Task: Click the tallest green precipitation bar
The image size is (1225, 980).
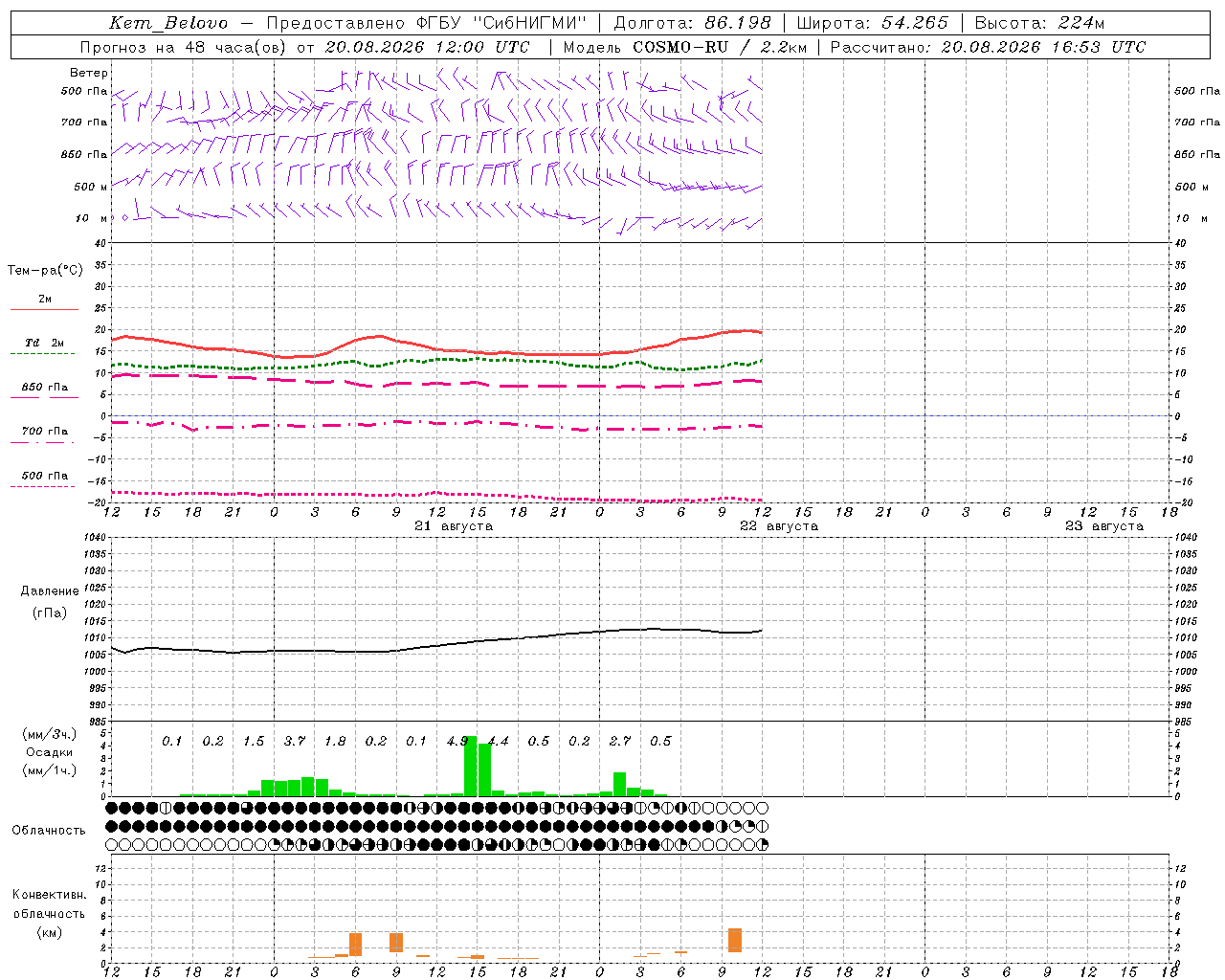Action: (470, 767)
